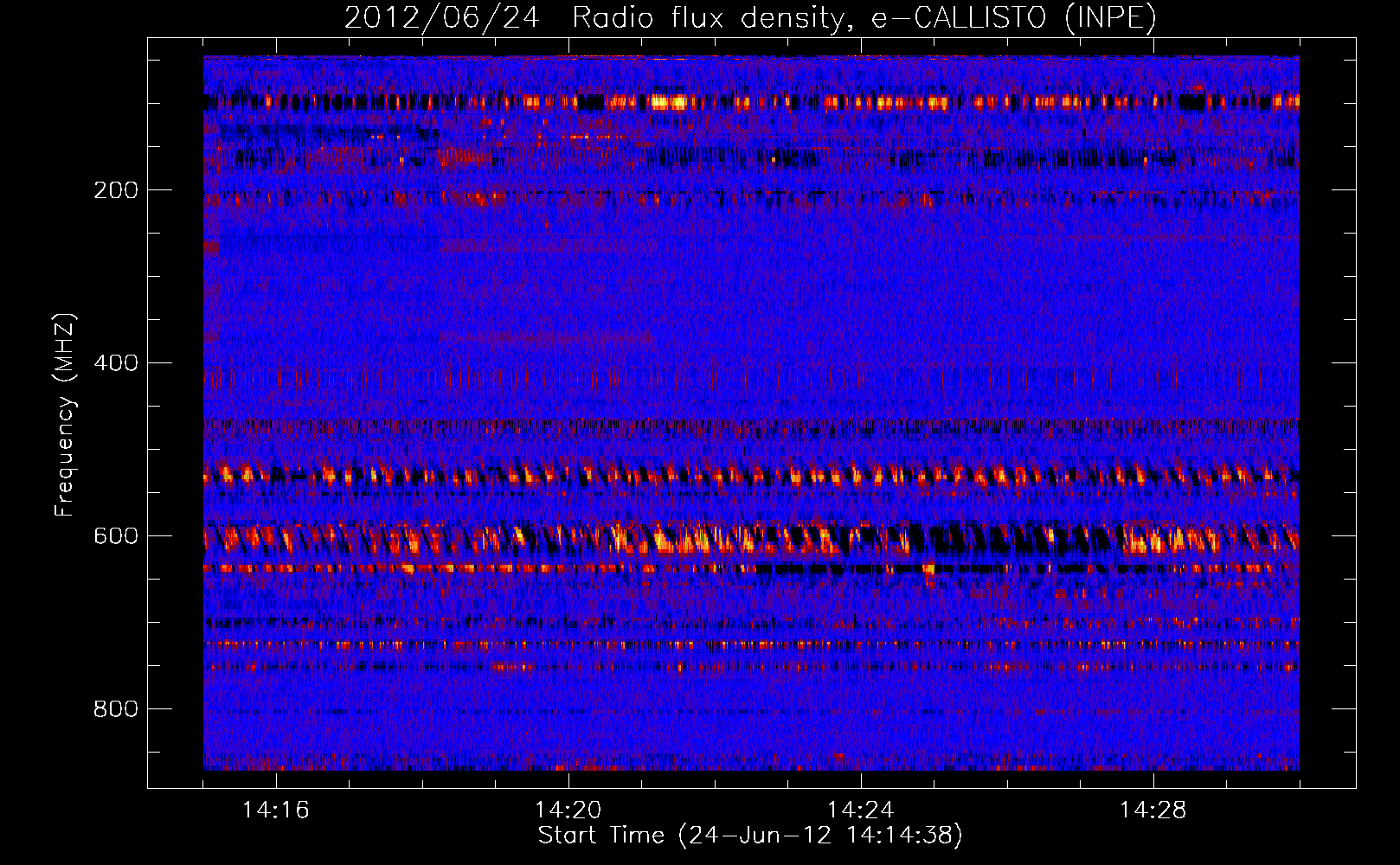Click the 'Start Time (24-Jun-12 14:14:38)' label
1400x865 pixels.
tap(750, 836)
